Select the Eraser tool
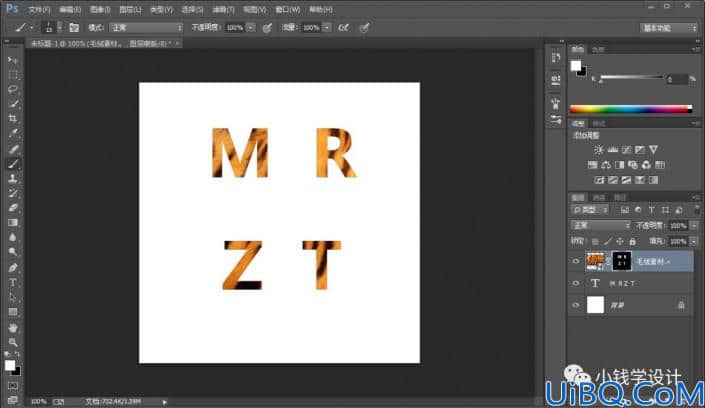Image resolution: width=705 pixels, height=408 pixels. (13, 208)
